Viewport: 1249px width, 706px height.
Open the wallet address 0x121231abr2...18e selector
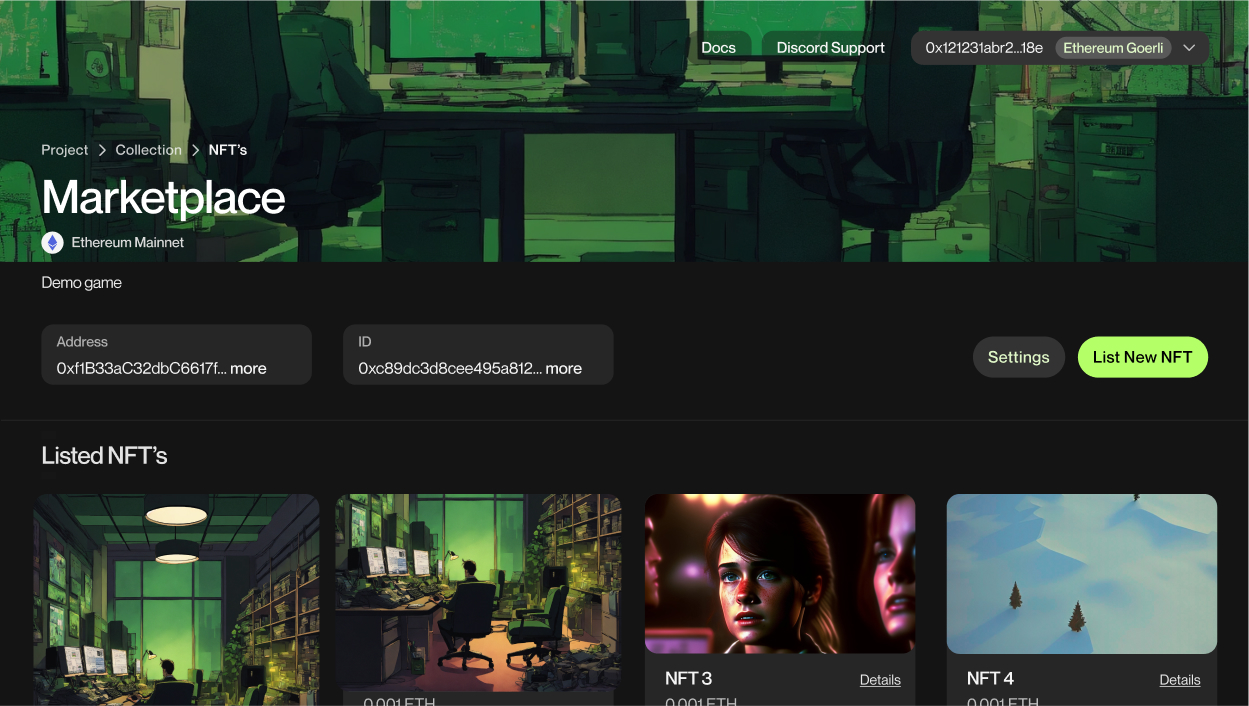point(984,47)
